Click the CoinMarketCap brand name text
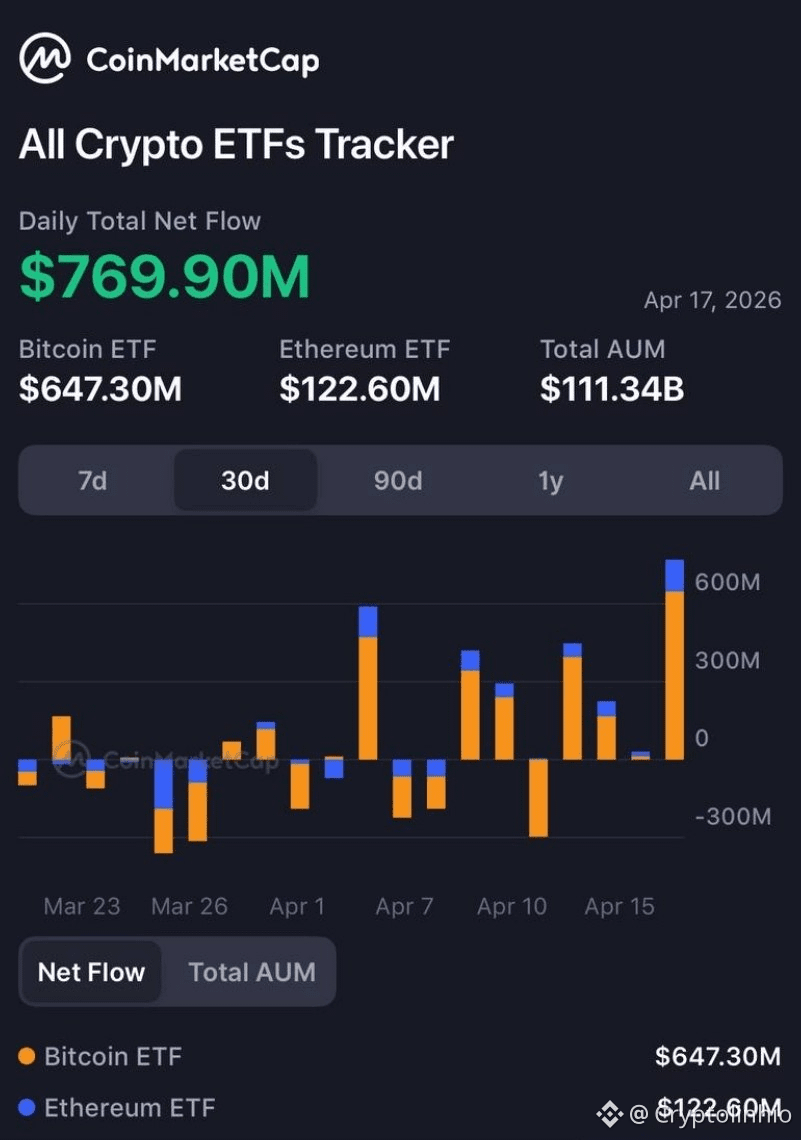 pos(203,60)
